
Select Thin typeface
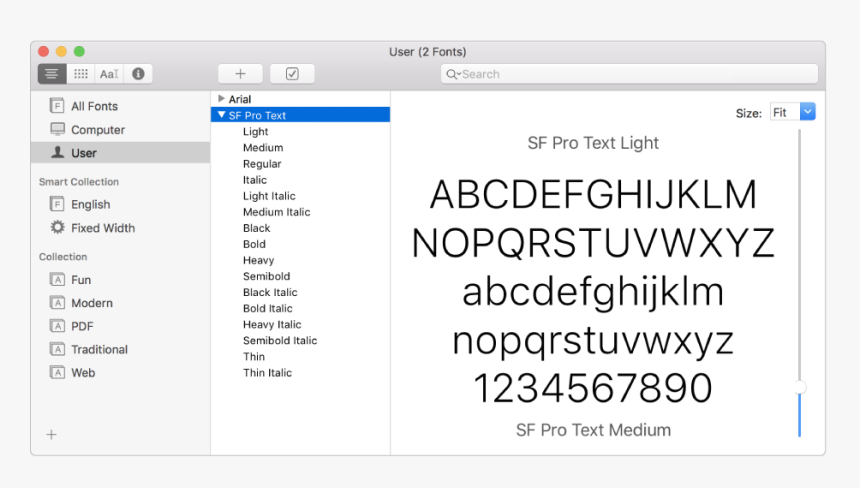[253, 356]
